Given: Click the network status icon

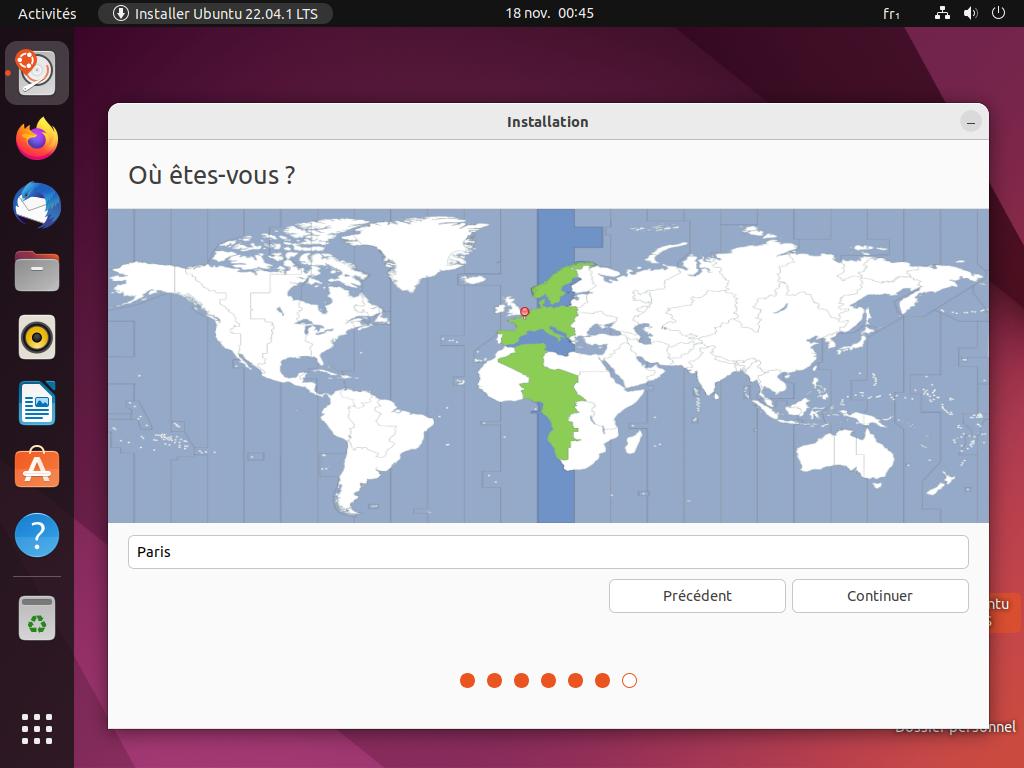Looking at the screenshot, I should 942,13.
